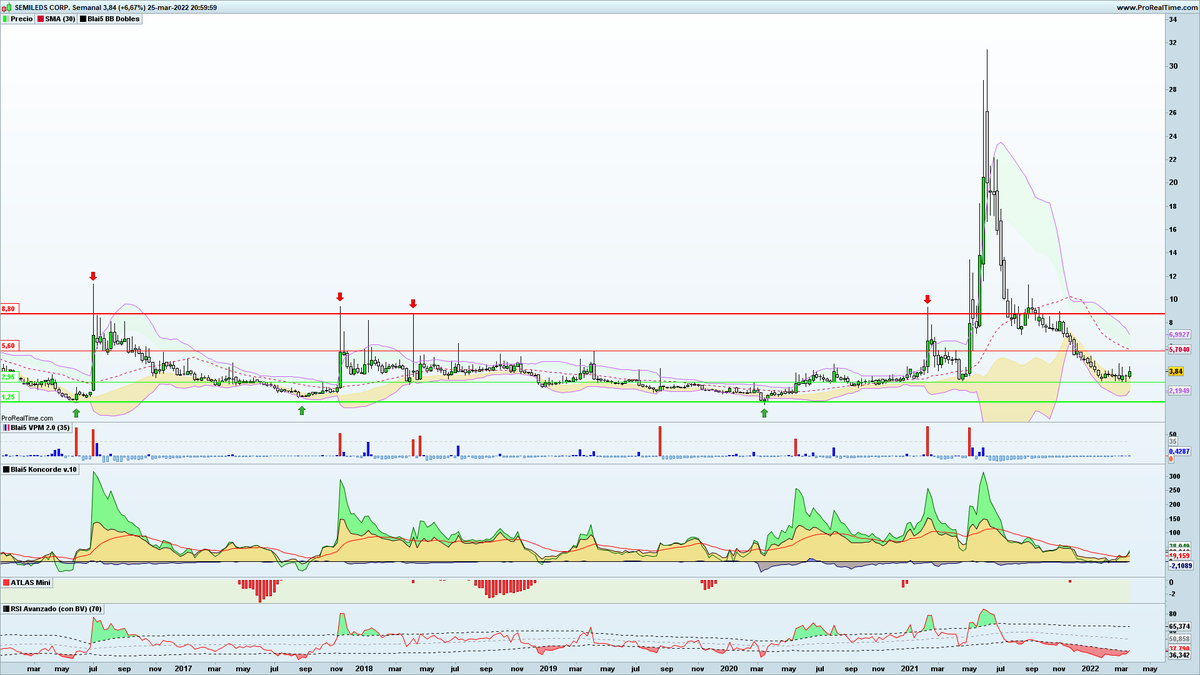
Task: Open the ATLAS Mini panel label
Action: pyautogui.click(x=27, y=582)
